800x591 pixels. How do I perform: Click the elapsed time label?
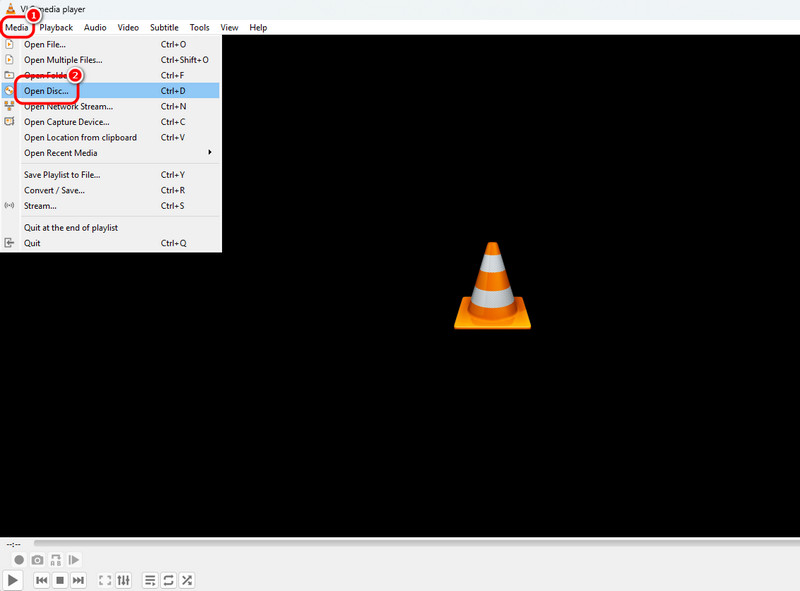[x=14, y=544]
